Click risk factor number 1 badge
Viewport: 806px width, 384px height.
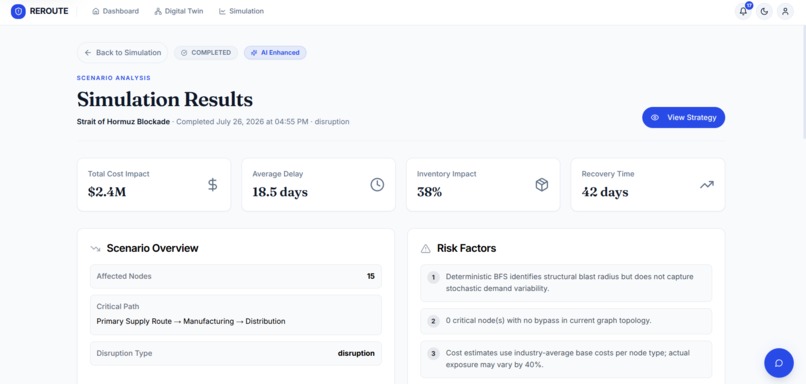coord(433,278)
